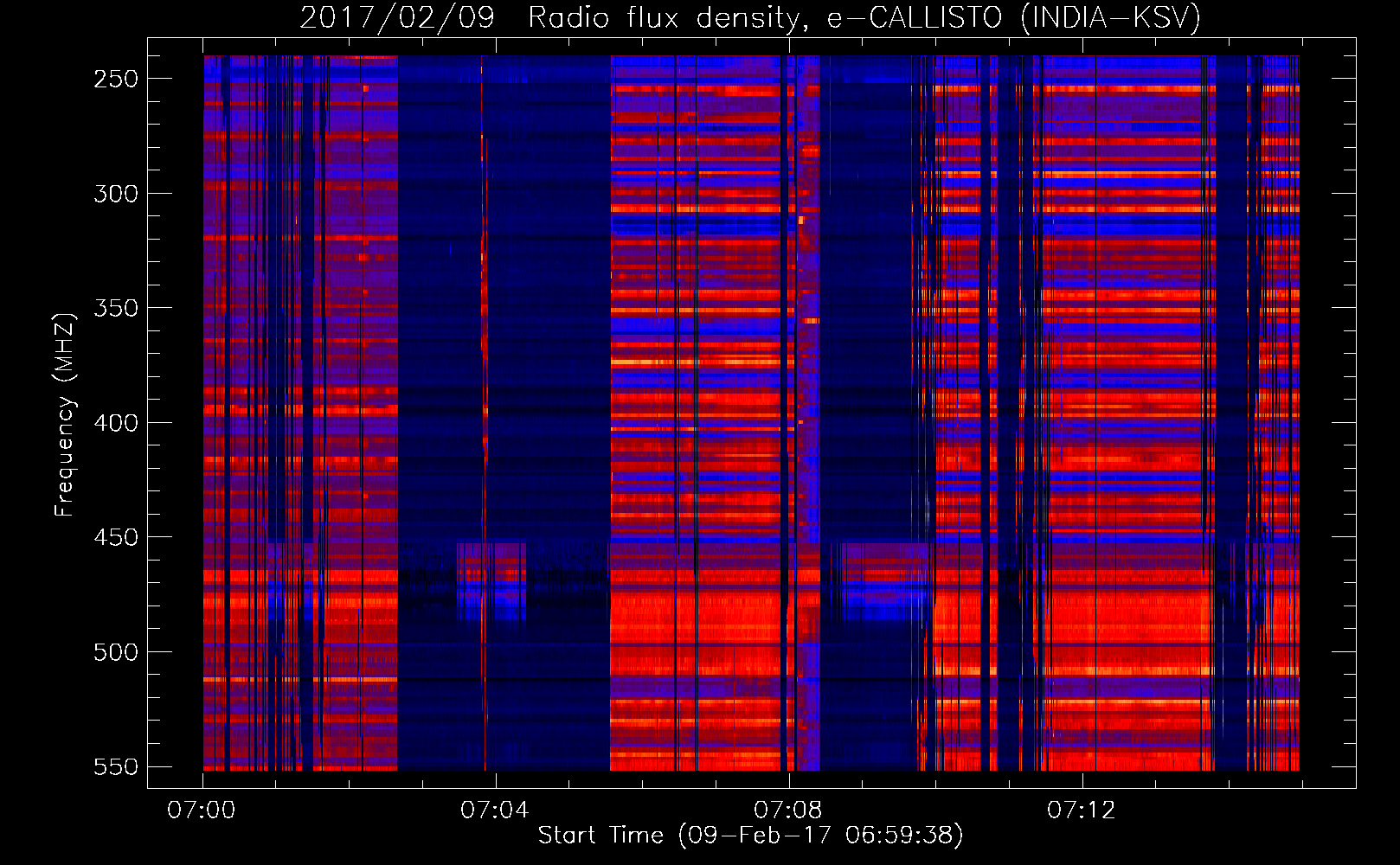Image resolution: width=1400 pixels, height=865 pixels.
Task: Click the 07:08 time tick label
Action: (788, 810)
